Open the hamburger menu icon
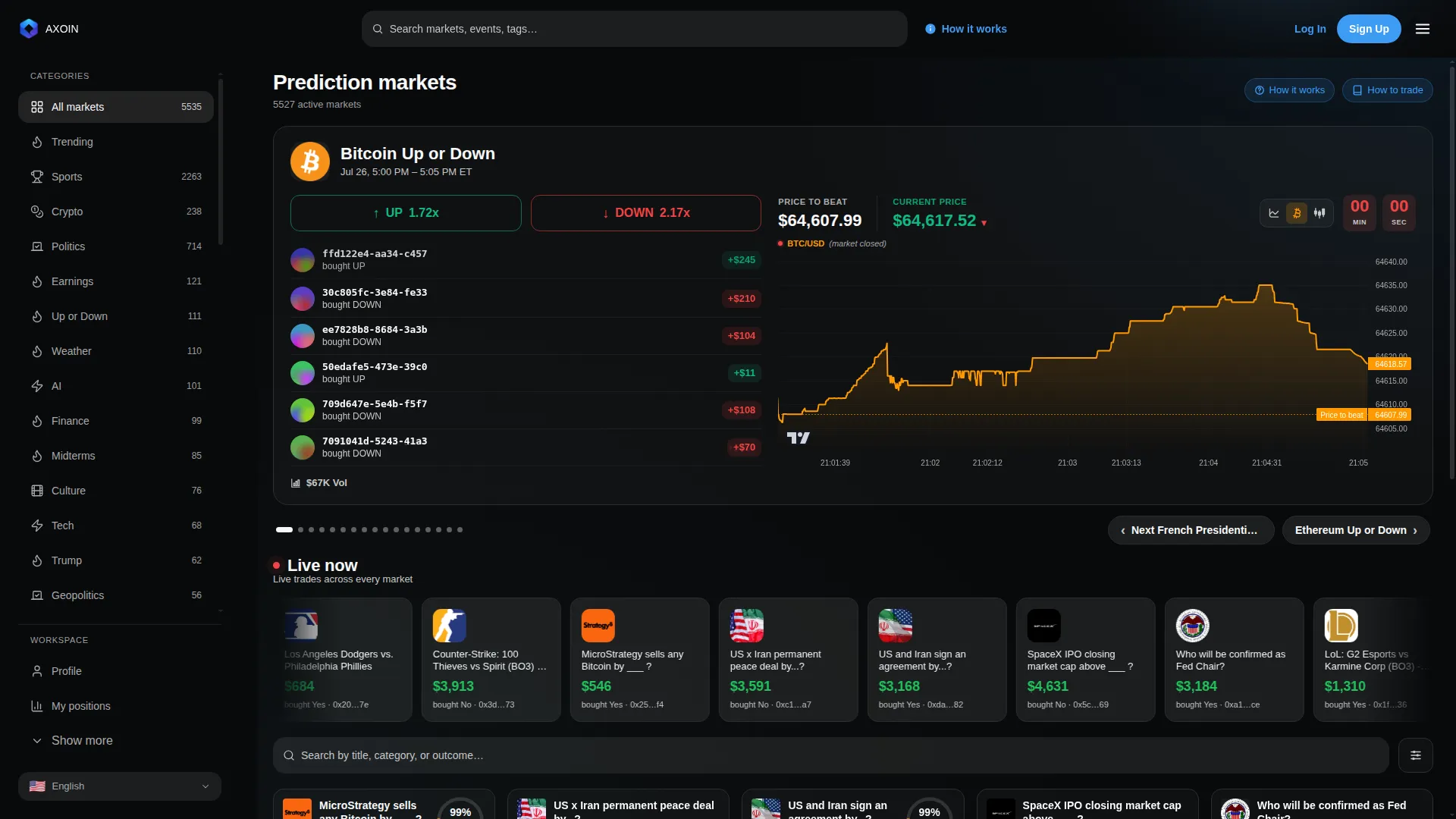 coord(1423,29)
